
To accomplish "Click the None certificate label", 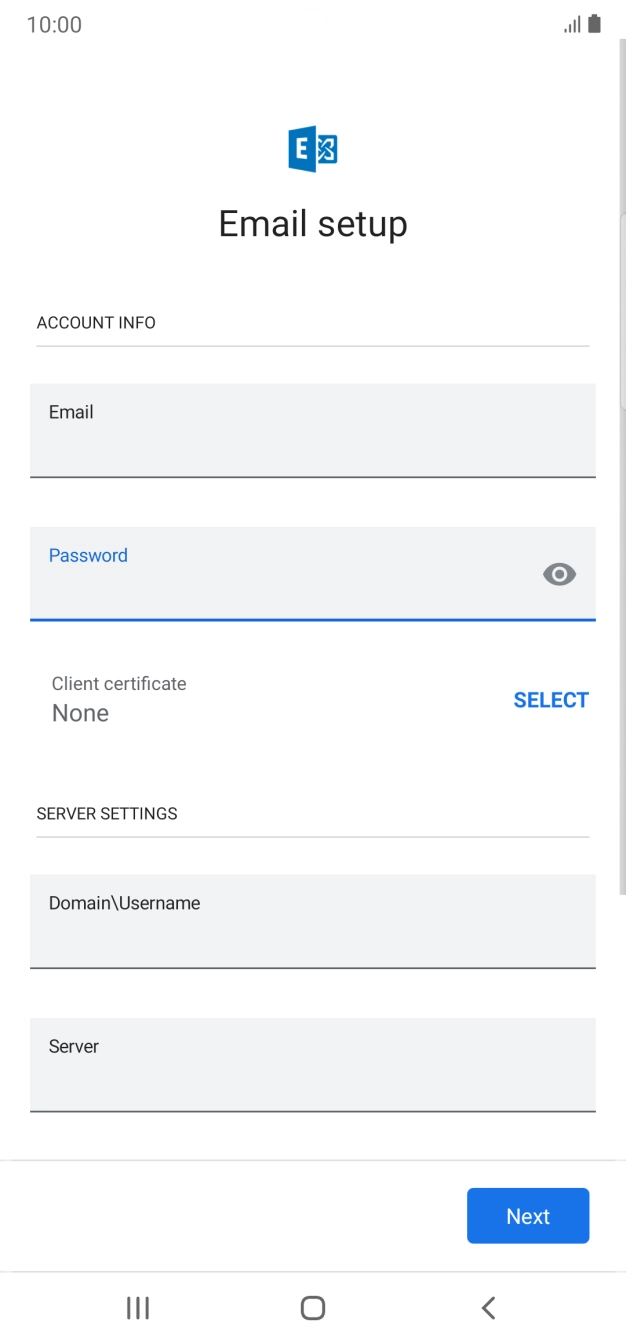I will tap(79, 712).
